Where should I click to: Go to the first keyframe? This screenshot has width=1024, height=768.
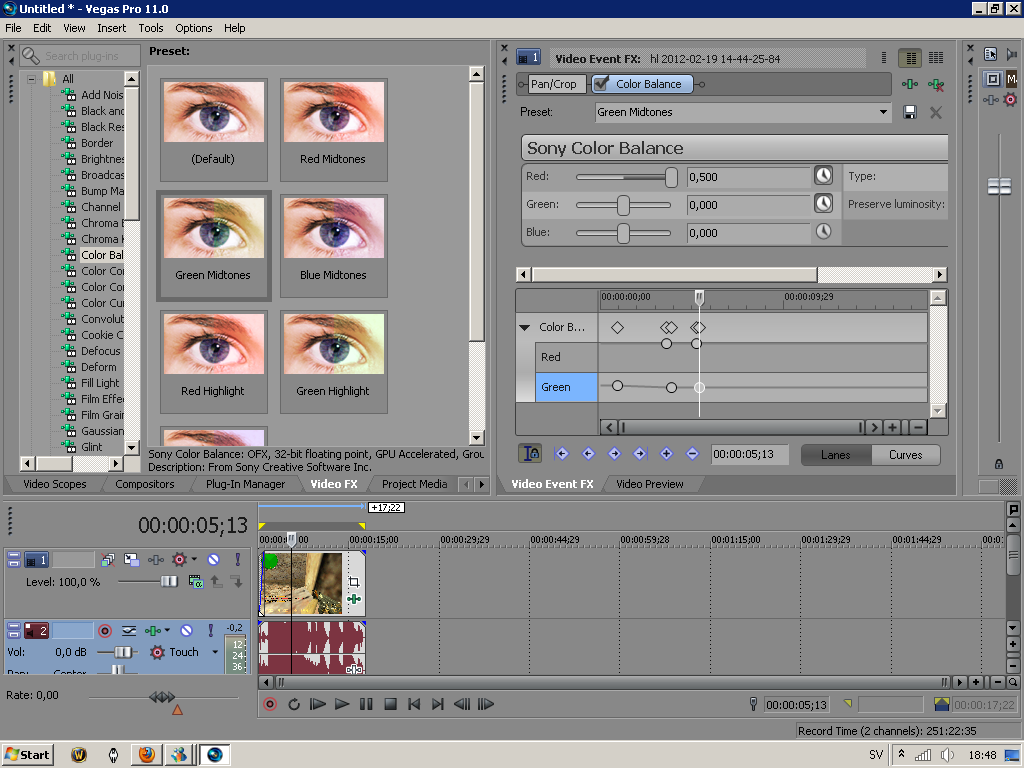coord(562,453)
